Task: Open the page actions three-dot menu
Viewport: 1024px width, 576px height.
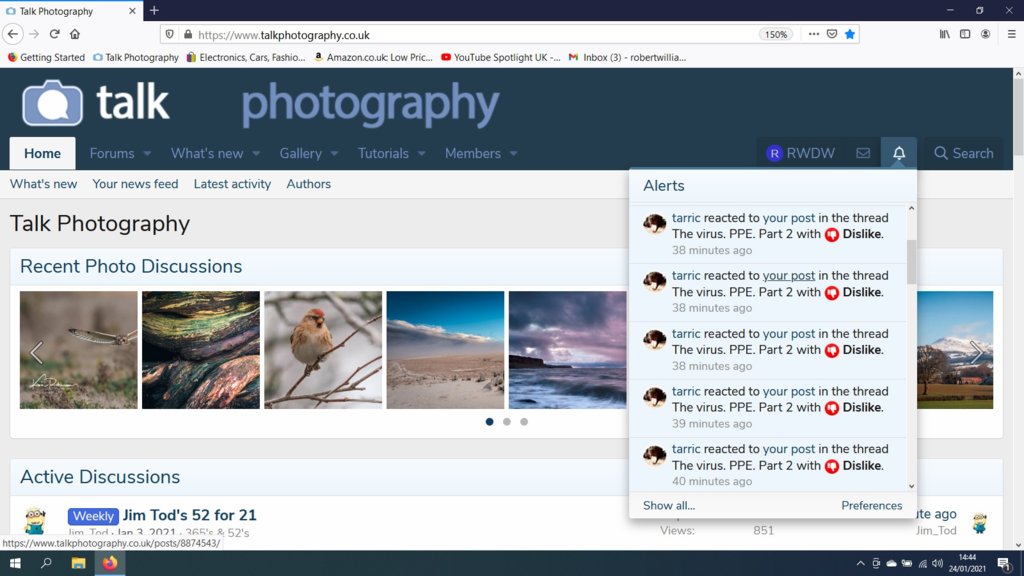Action: click(x=813, y=34)
